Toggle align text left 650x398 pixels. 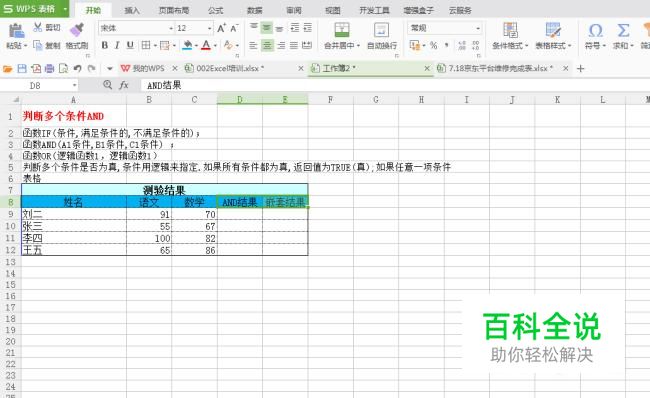253,45
